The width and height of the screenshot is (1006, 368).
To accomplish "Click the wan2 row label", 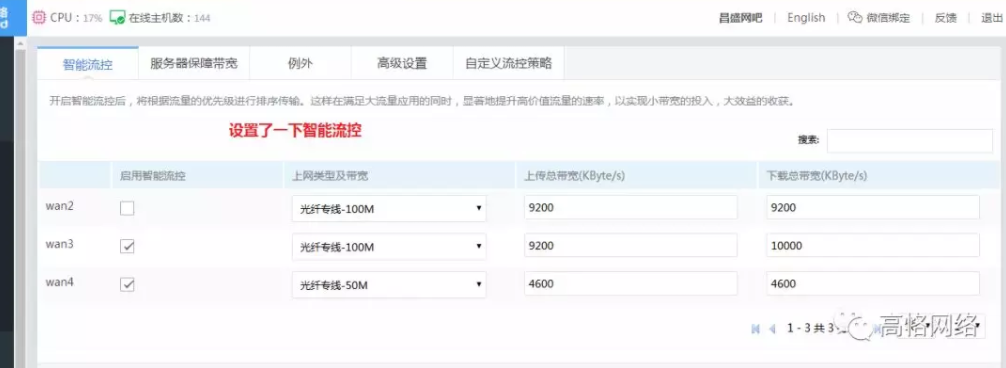I will click(x=60, y=206).
